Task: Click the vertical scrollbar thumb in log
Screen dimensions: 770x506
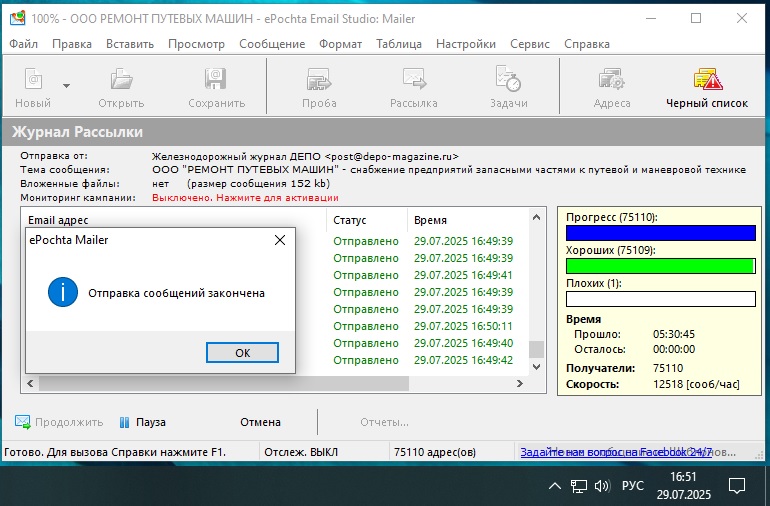Action: point(536,349)
